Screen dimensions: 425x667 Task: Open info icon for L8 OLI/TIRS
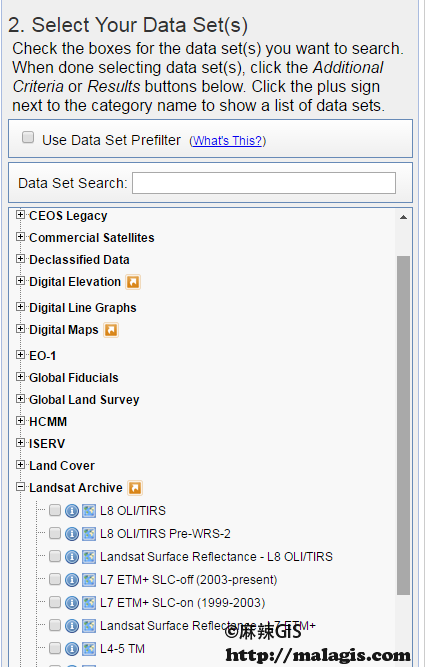point(72,510)
